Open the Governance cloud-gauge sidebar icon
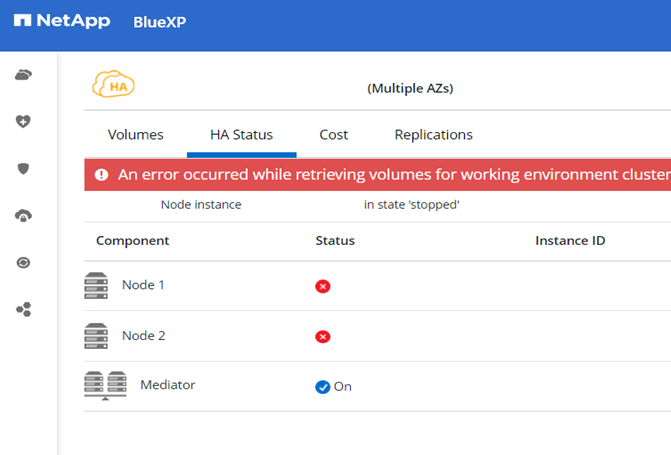 pyautogui.click(x=24, y=215)
